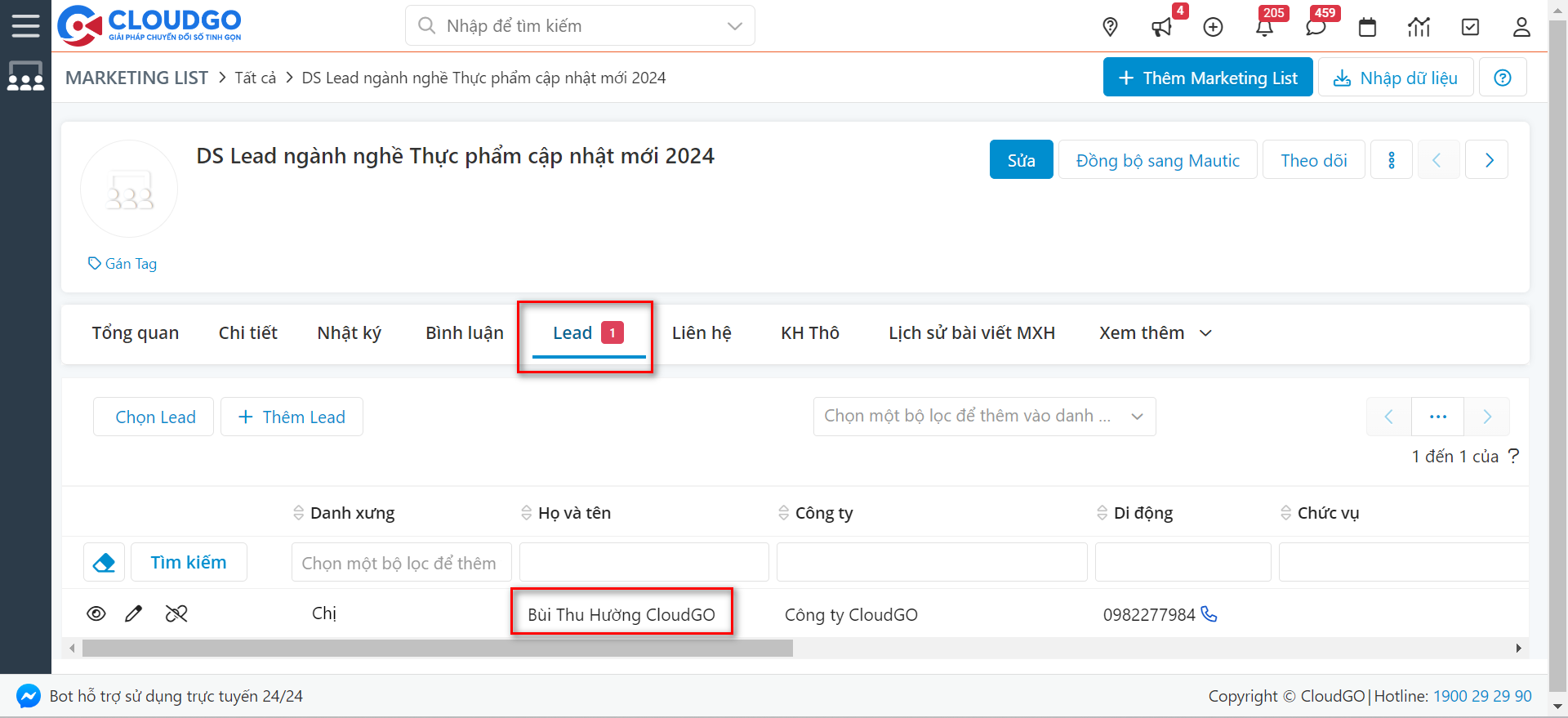
Task: Open the bell notifications icon
Action: (x=1264, y=27)
